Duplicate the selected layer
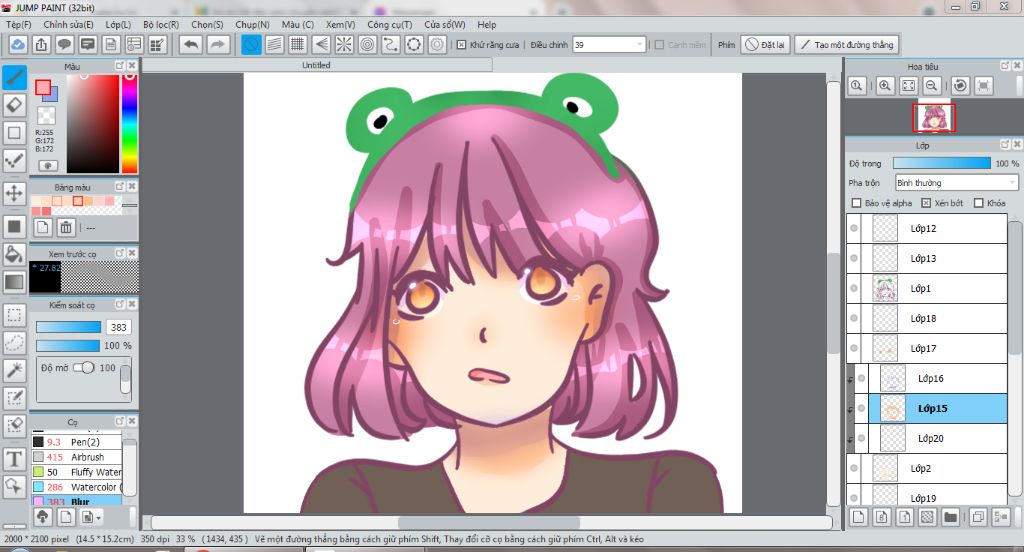1024x552 pixels. [978, 517]
